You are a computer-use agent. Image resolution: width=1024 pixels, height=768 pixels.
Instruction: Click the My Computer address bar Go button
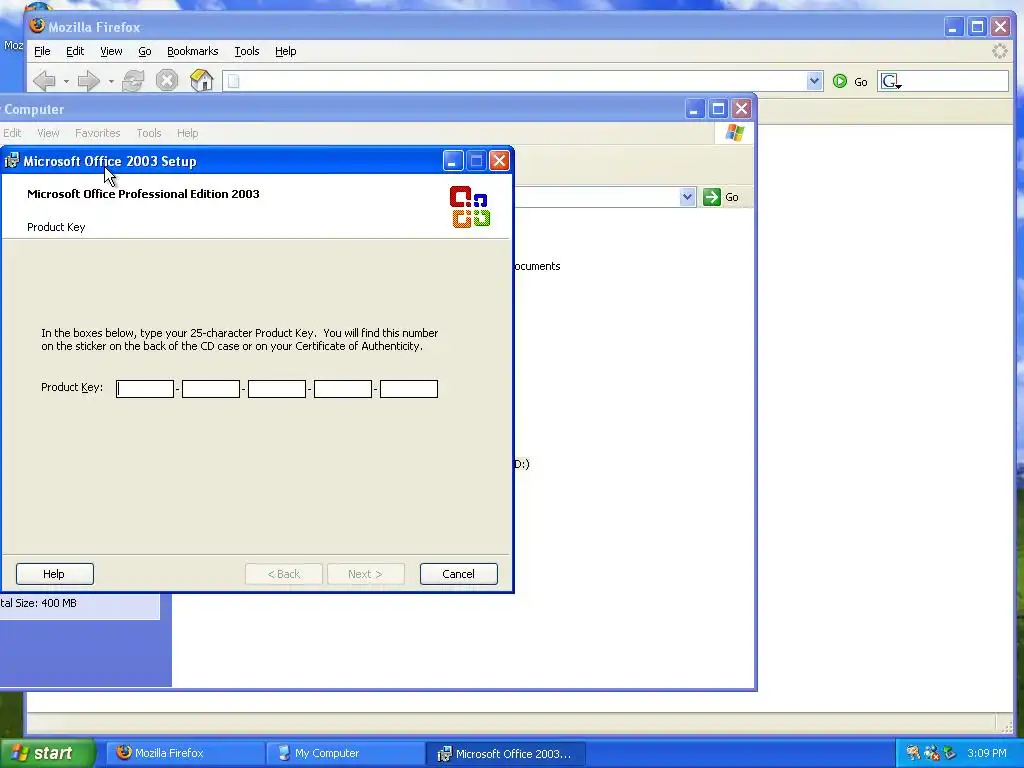pos(721,197)
